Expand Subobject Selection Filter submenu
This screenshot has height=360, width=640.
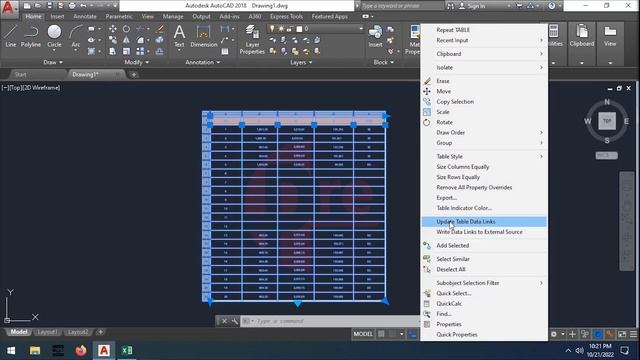point(484,283)
